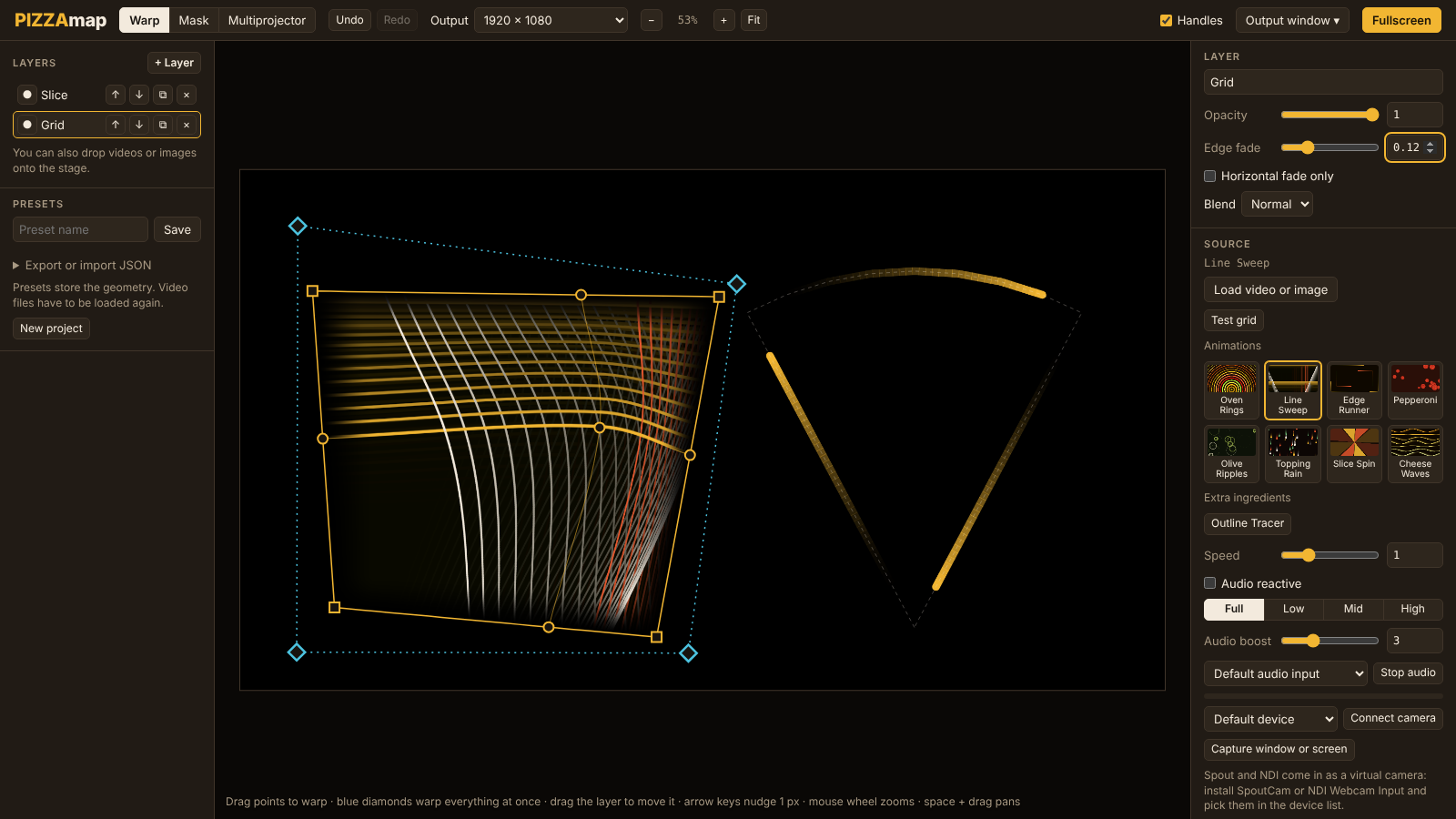
Task: Click the New project button
Action: tap(51, 329)
